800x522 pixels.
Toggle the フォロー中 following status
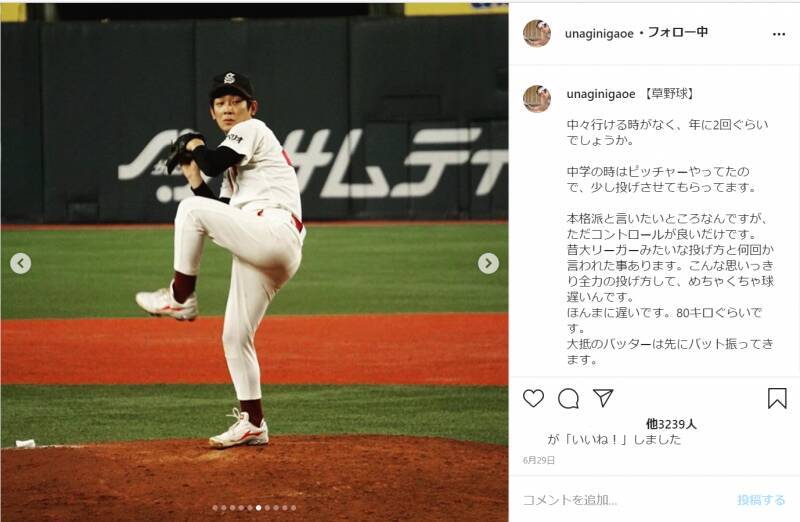678,32
